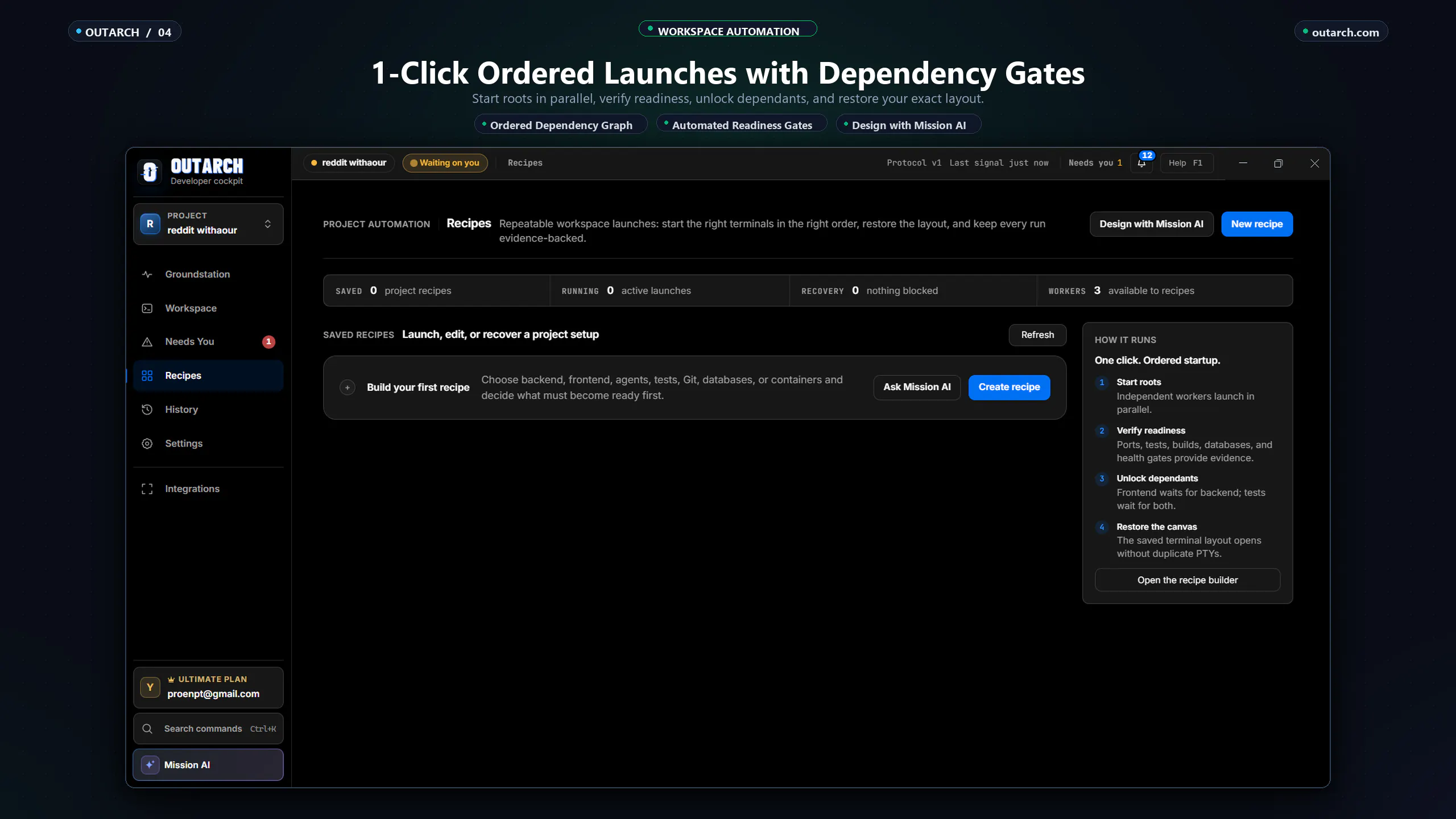Click the Ask Mission AI button

click(917, 387)
